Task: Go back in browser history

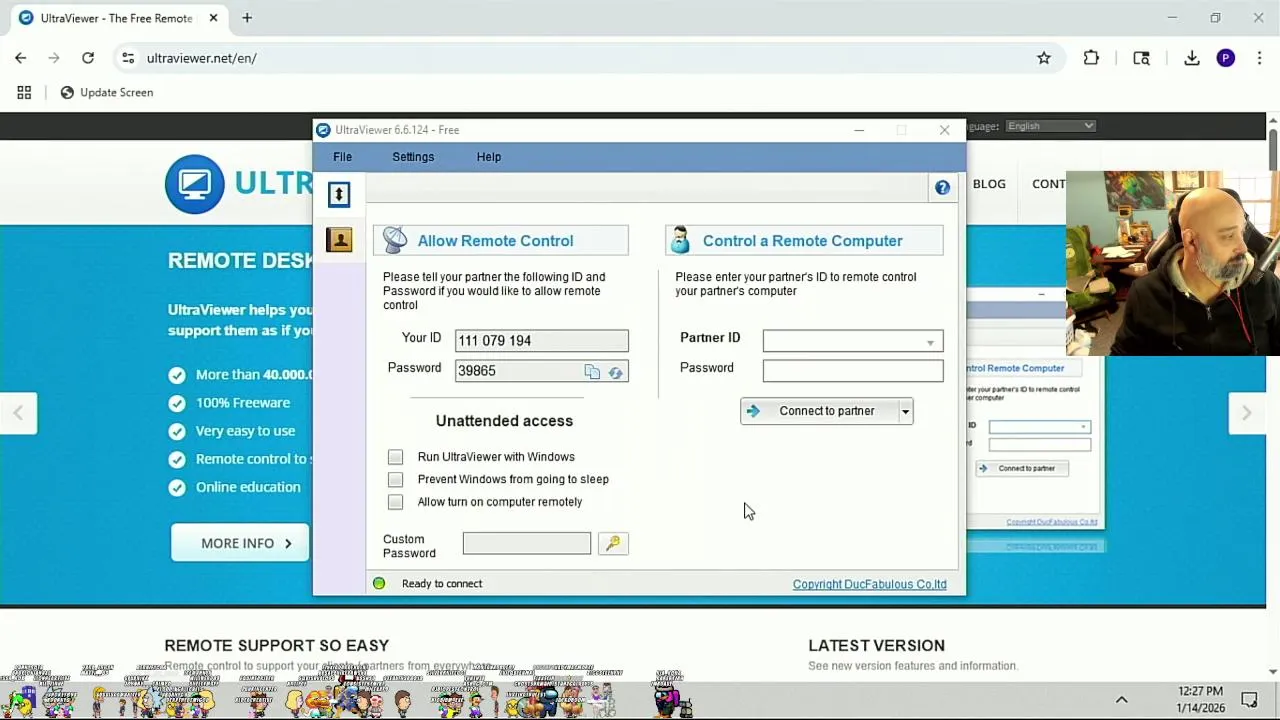Action: coord(21,58)
